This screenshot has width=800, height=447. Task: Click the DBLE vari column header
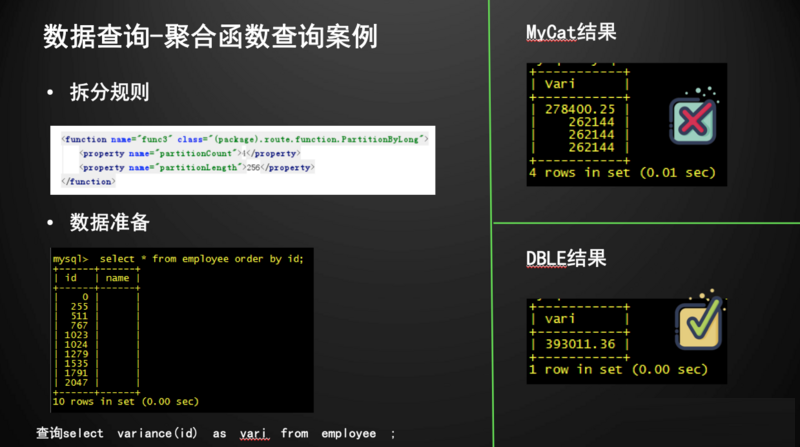point(559,319)
